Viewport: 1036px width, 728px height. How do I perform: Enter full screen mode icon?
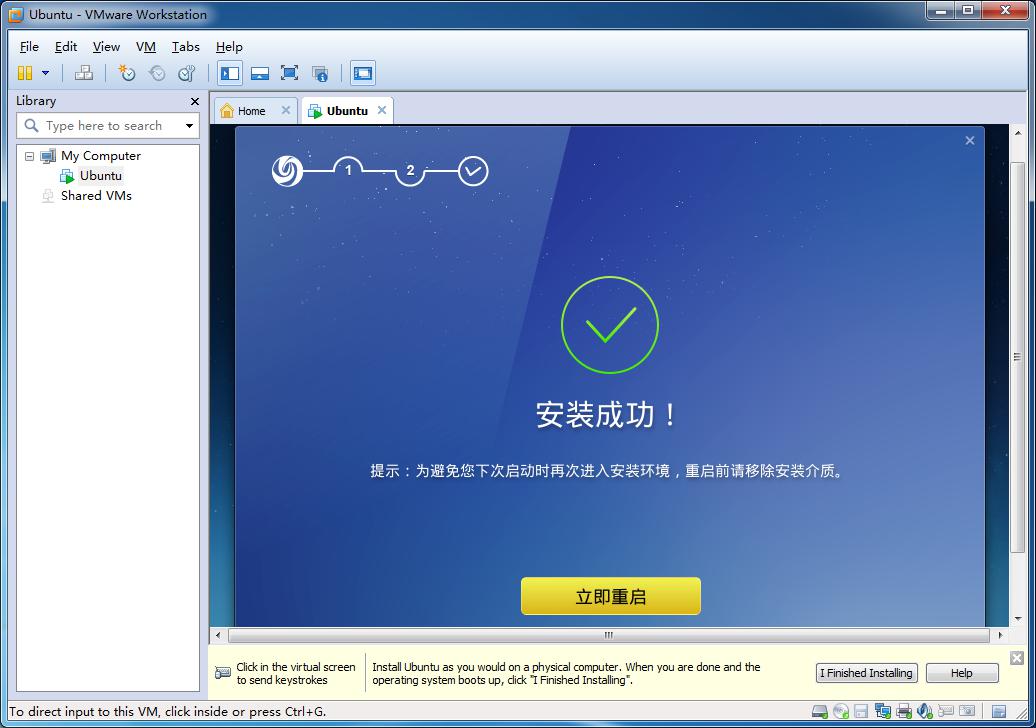(289, 73)
